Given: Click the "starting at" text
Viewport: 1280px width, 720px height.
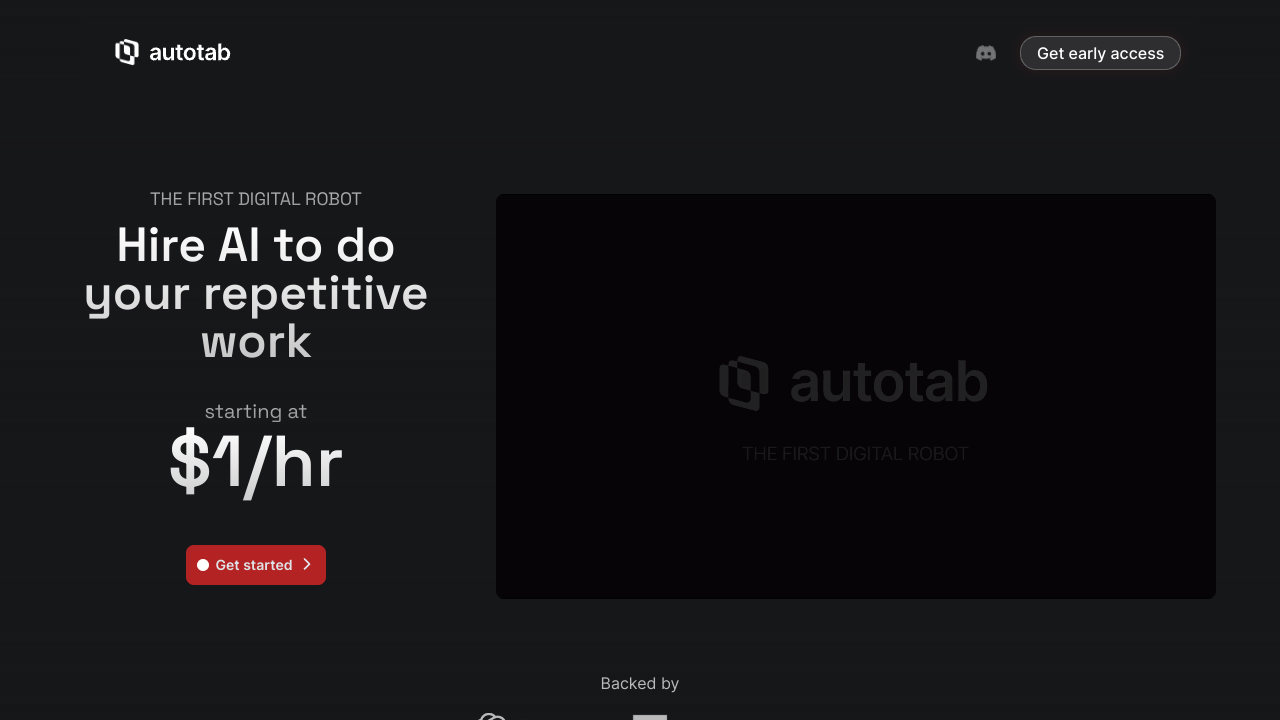Looking at the screenshot, I should (x=256, y=411).
